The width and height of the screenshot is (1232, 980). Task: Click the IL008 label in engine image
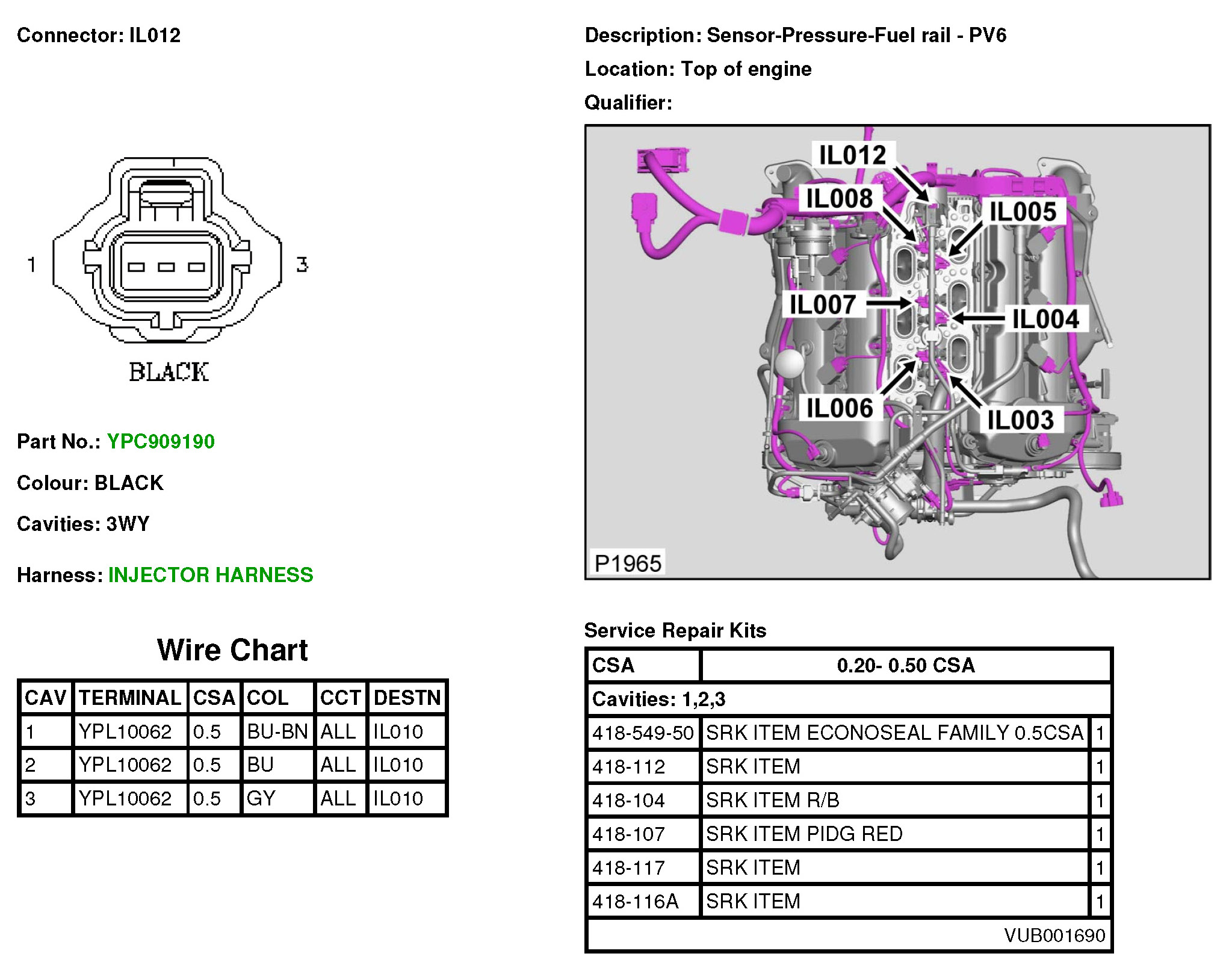click(x=838, y=198)
